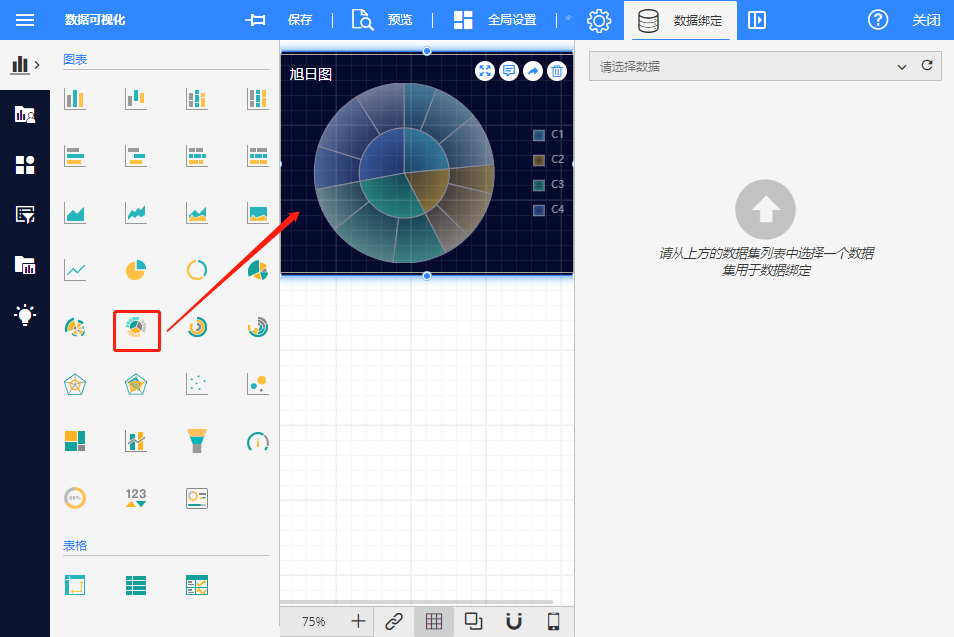Click the funnel chart icon
This screenshot has width=954, height=637.
click(x=197, y=441)
